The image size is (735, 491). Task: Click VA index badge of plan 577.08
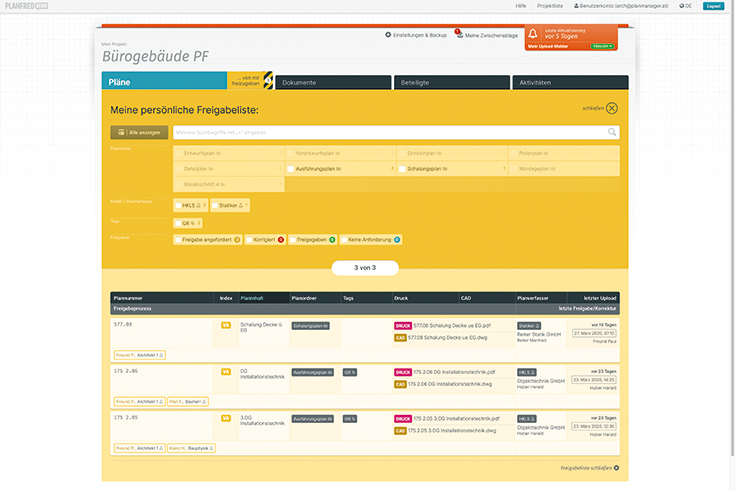tap(226, 326)
